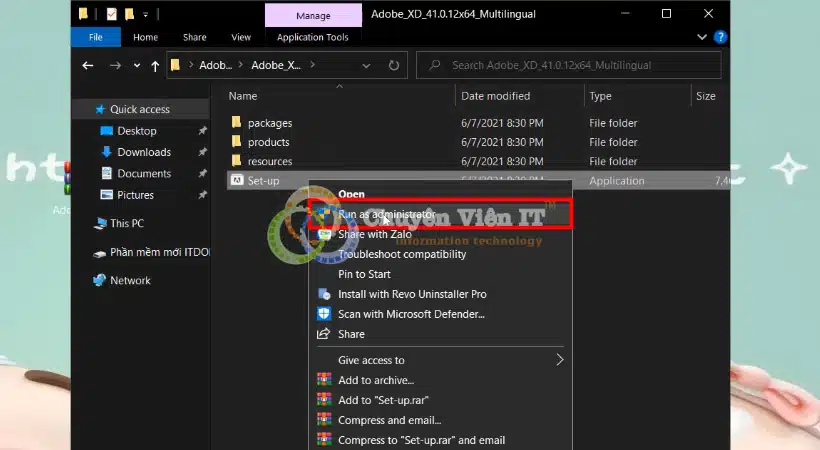Click the Revo Uninstaller Pro icon in menu
This screenshot has height=450, width=820.
323,294
